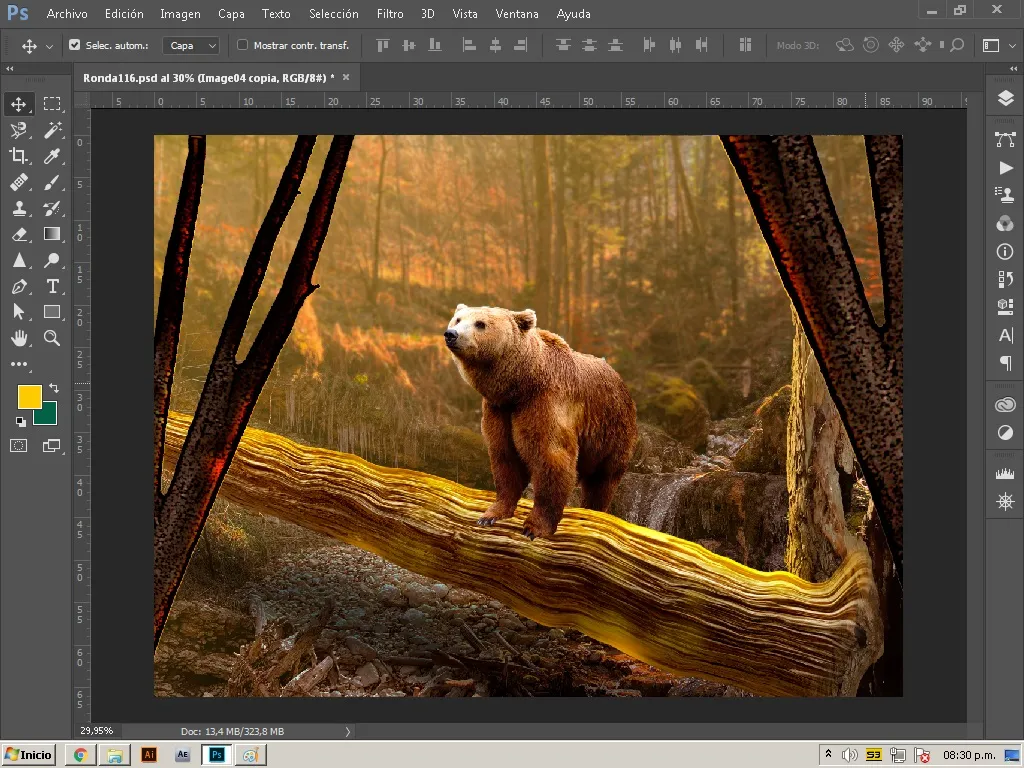Select the Pen tool

(18, 286)
